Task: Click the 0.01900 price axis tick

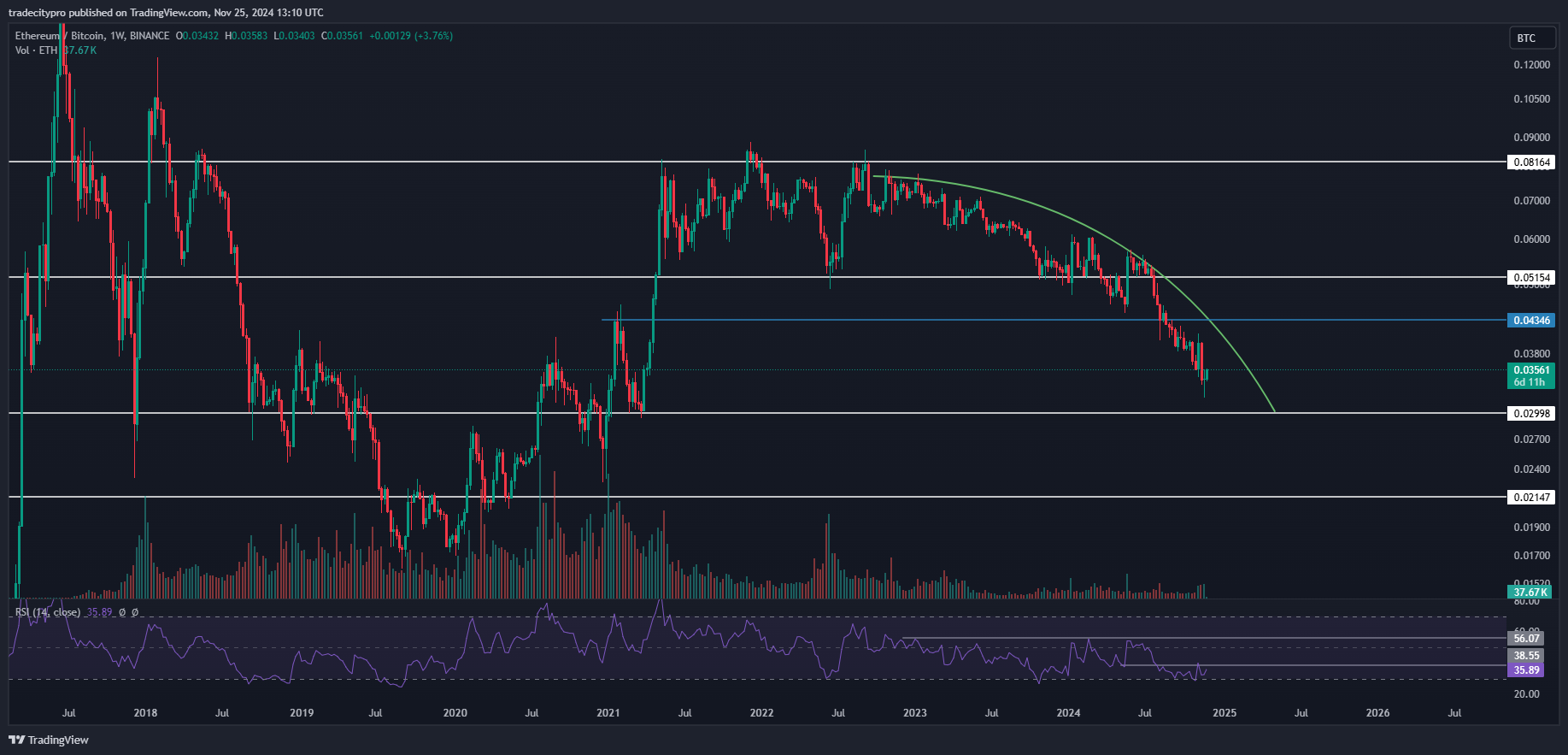Action: click(x=1531, y=528)
